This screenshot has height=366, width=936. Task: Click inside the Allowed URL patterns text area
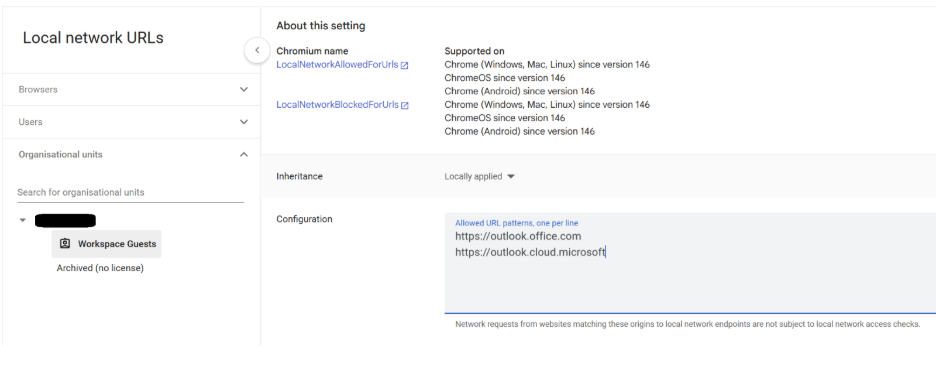point(690,263)
